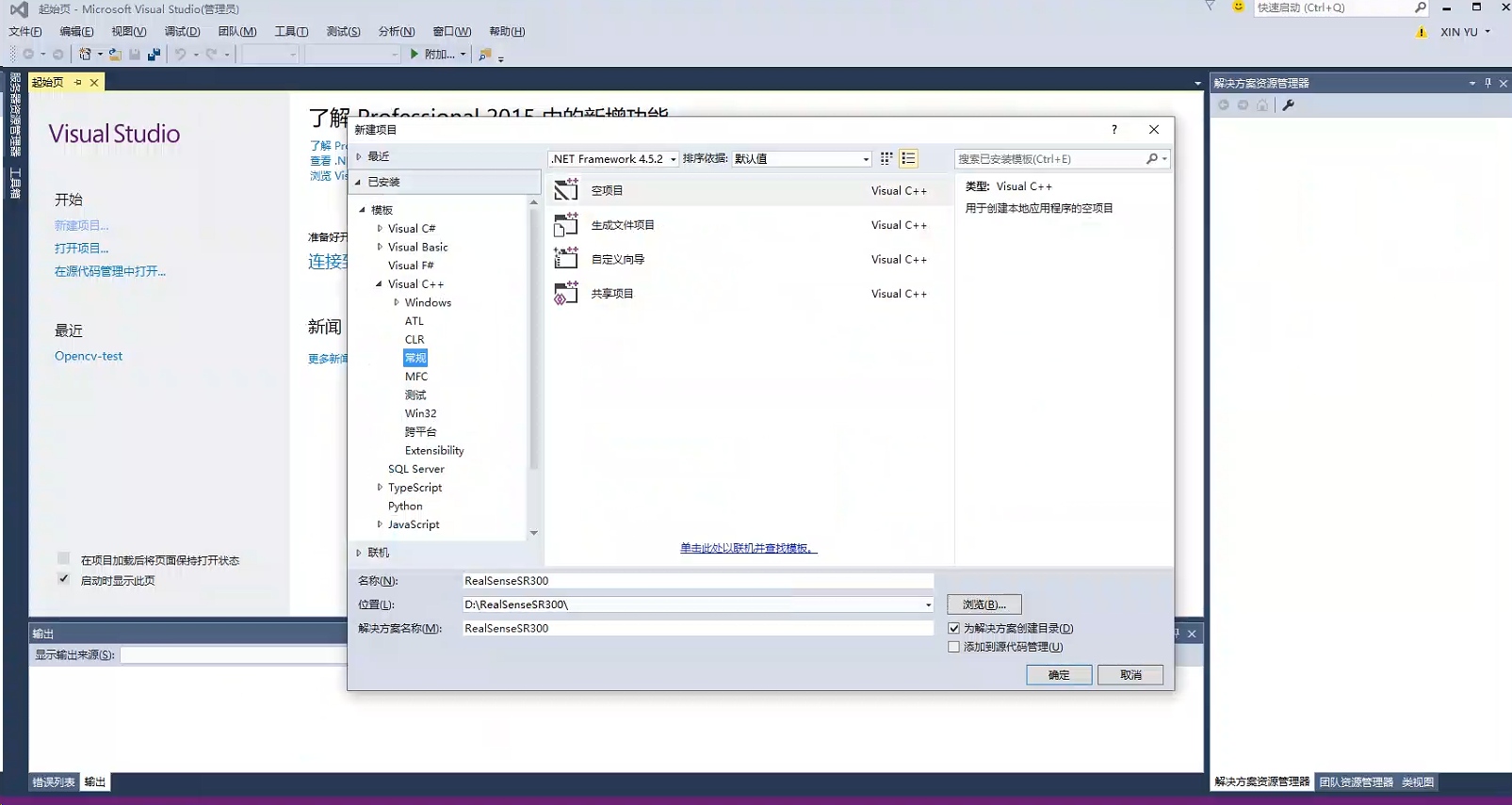Click the Empty Project (空项目) template icon

(x=566, y=190)
